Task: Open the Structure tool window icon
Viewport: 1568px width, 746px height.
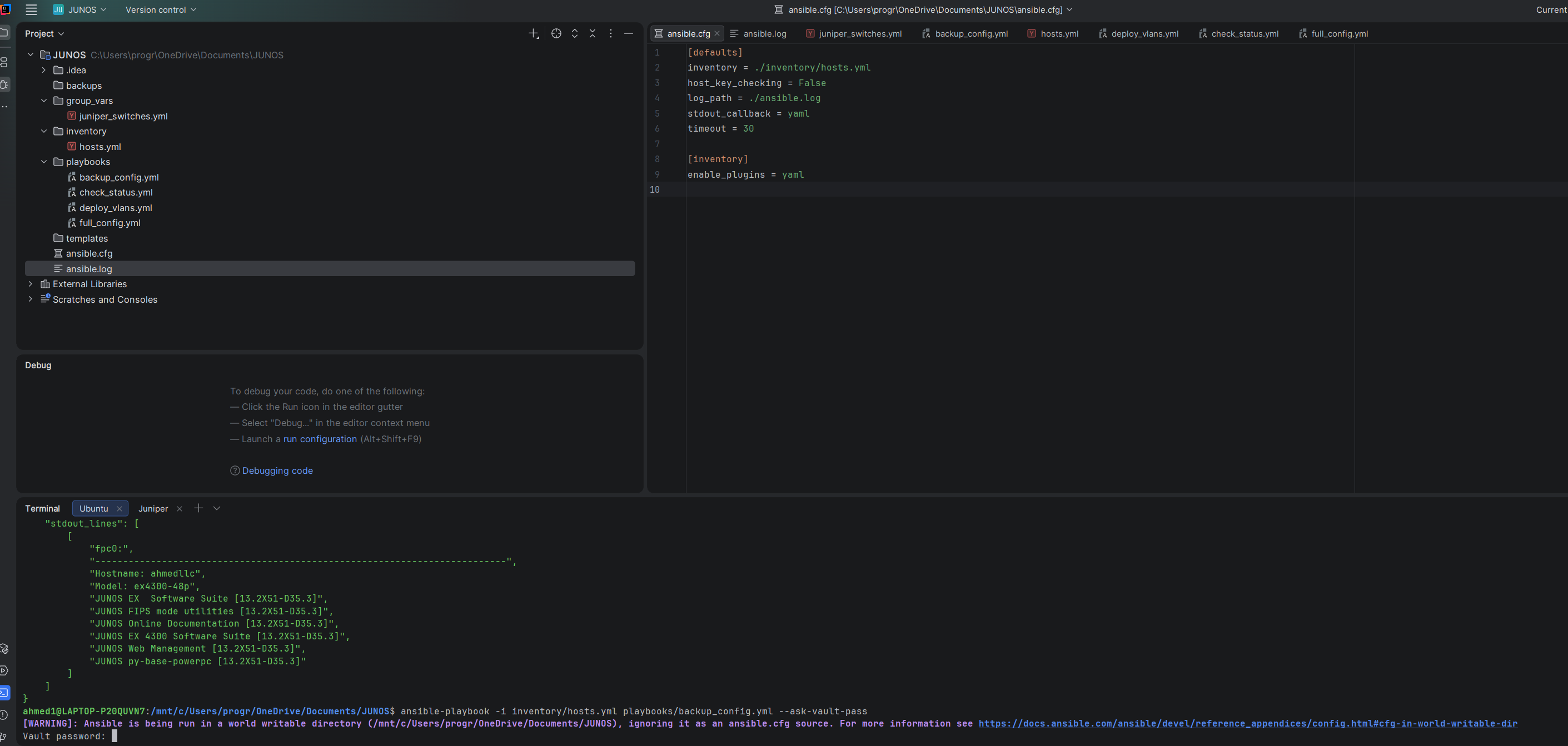Action: pyautogui.click(x=5, y=62)
